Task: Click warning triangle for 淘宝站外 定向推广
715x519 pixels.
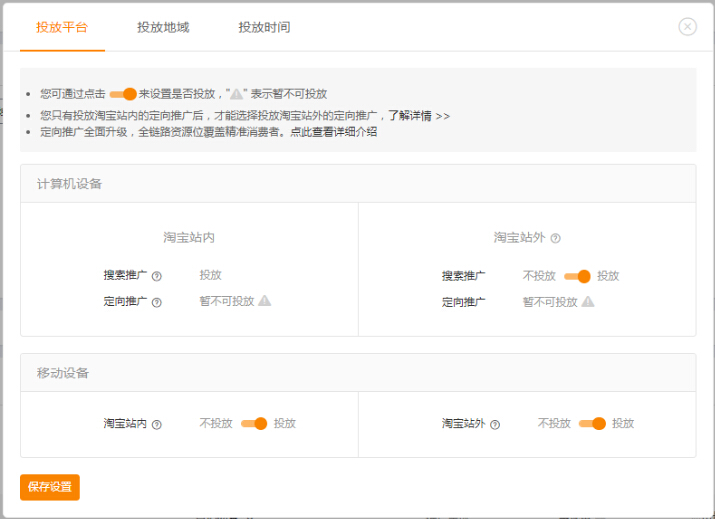Action: (x=588, y=301)
